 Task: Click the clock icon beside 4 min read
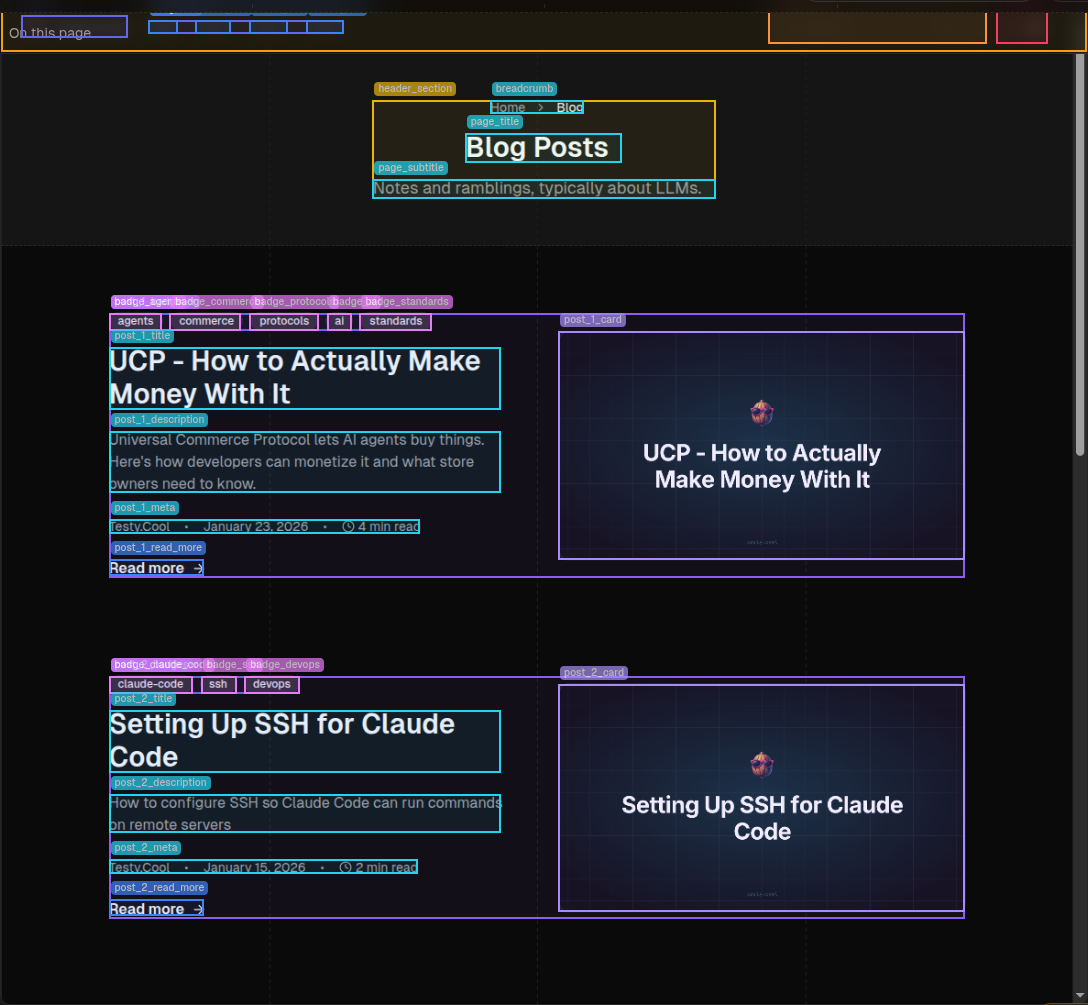(x=348, y=527)
